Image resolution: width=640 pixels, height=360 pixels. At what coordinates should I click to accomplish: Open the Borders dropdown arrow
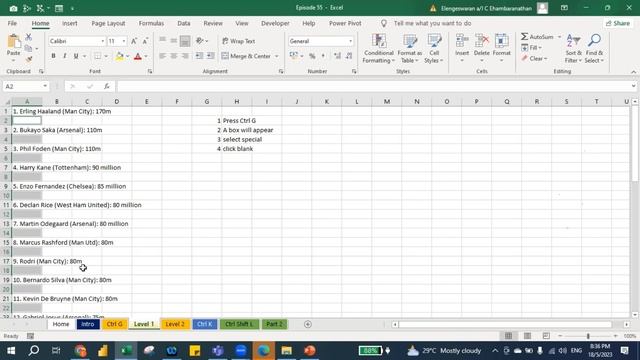pos(106,56)
